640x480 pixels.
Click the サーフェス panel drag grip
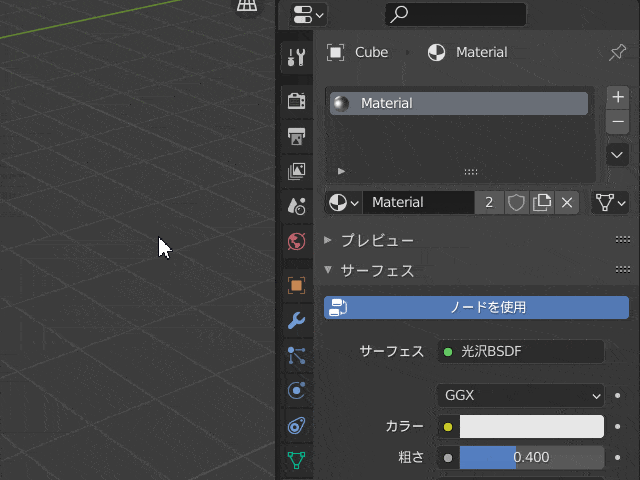click(x=622, y=269)
